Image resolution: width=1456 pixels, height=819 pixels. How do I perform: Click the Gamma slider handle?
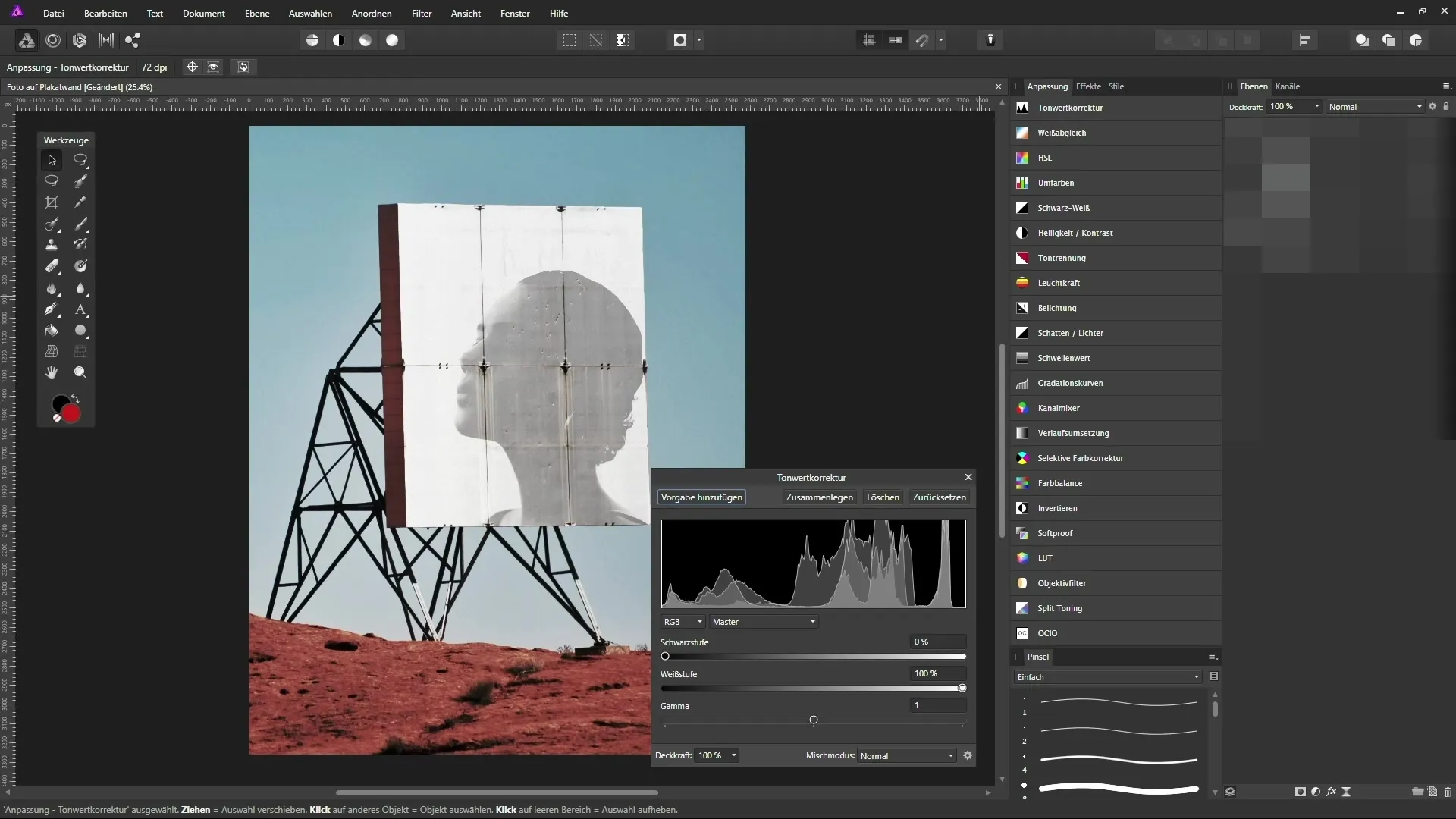(x=814, y=720)
